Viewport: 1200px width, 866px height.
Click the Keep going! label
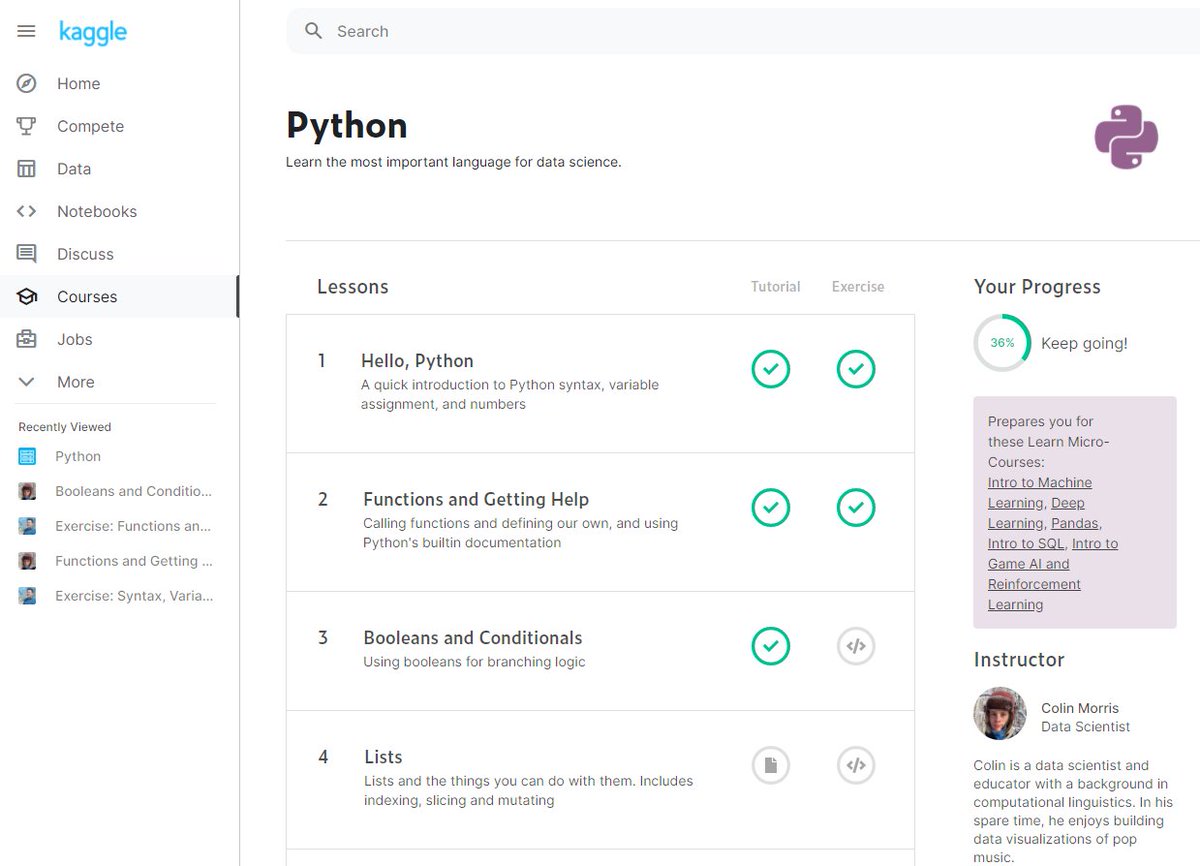pyautogui.click(x=1084, y=343)
